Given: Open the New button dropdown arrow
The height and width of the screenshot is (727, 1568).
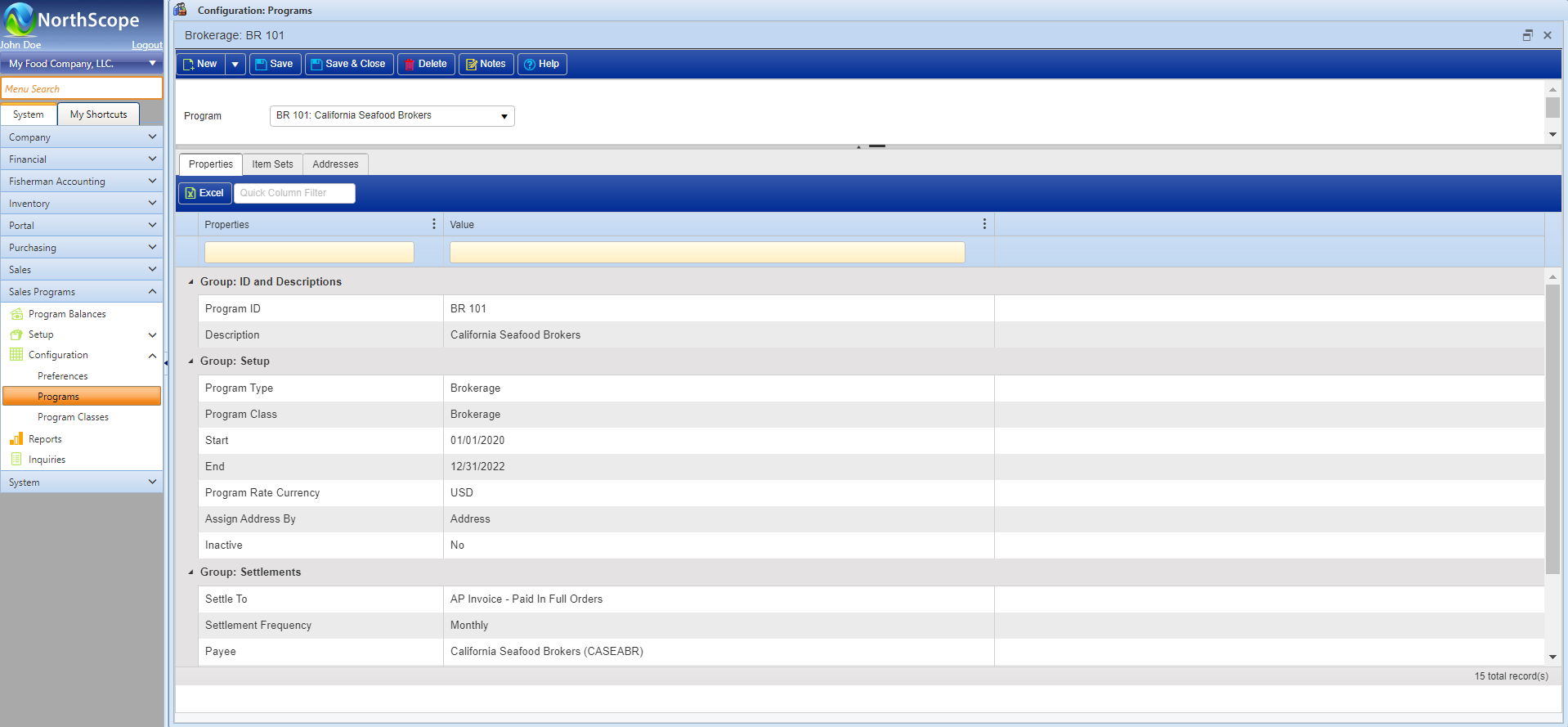Looking at the screenshot, I should point(235,64).
